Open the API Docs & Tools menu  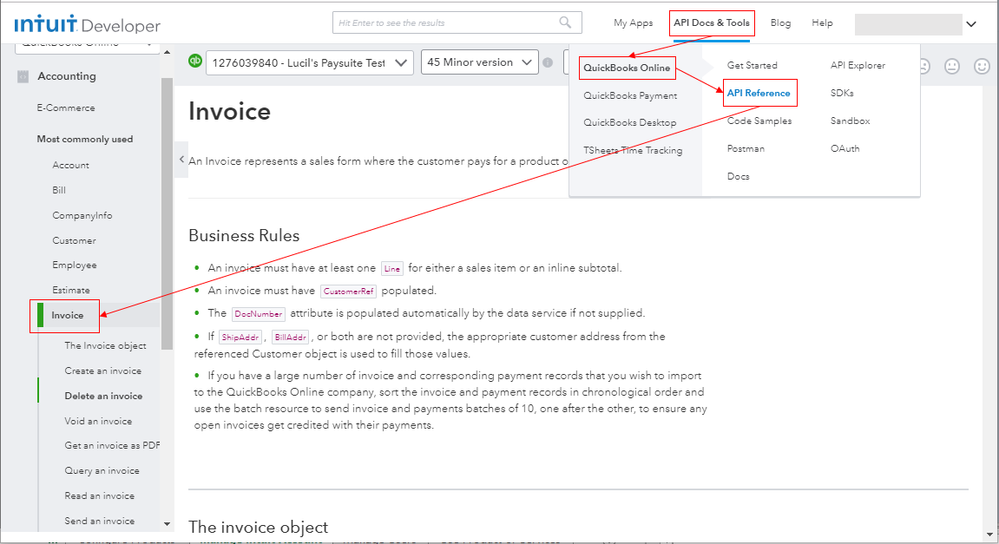[x=712, y=23]
